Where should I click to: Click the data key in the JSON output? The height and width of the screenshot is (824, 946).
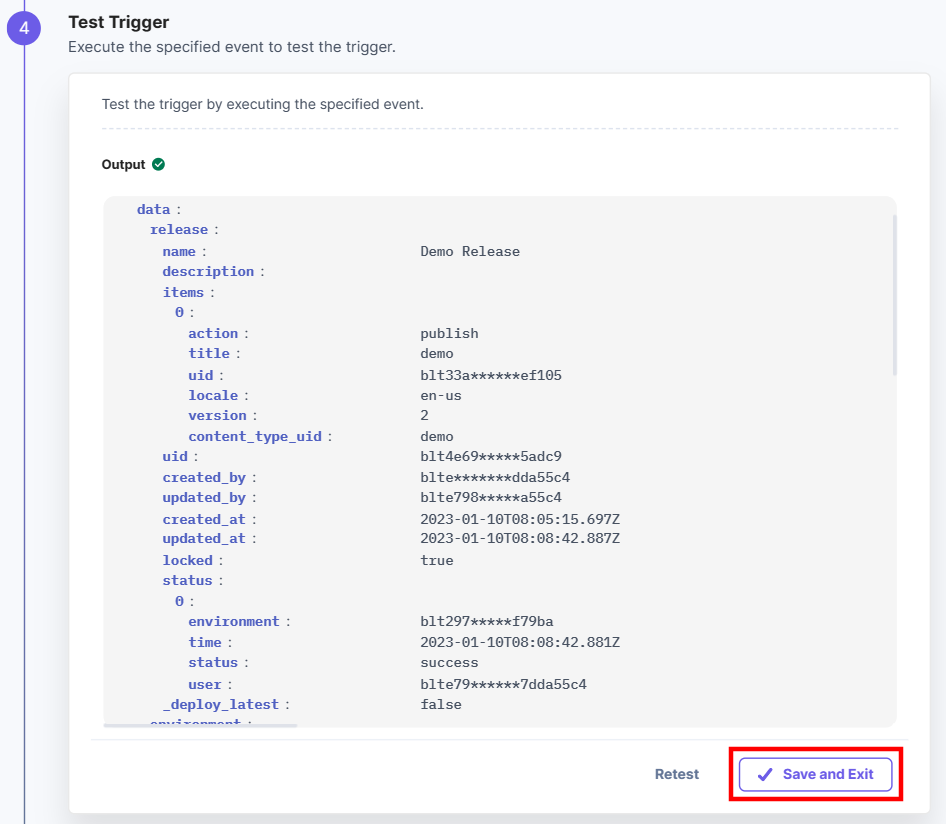pos(153,209)
